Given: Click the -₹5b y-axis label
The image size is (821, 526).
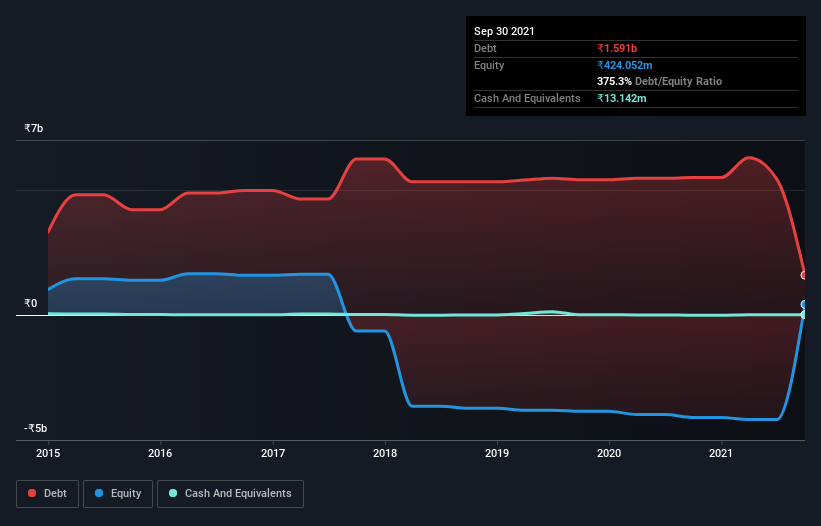Looking at the screenshot, I should [36, 428].
